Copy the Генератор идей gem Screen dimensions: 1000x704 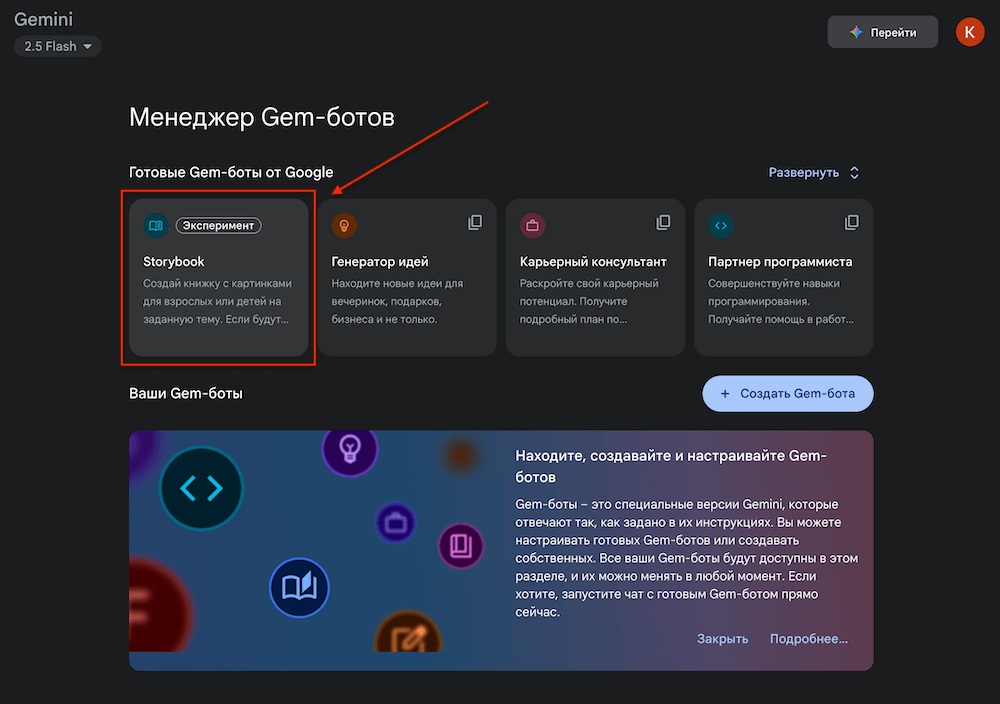click(475, 222)
